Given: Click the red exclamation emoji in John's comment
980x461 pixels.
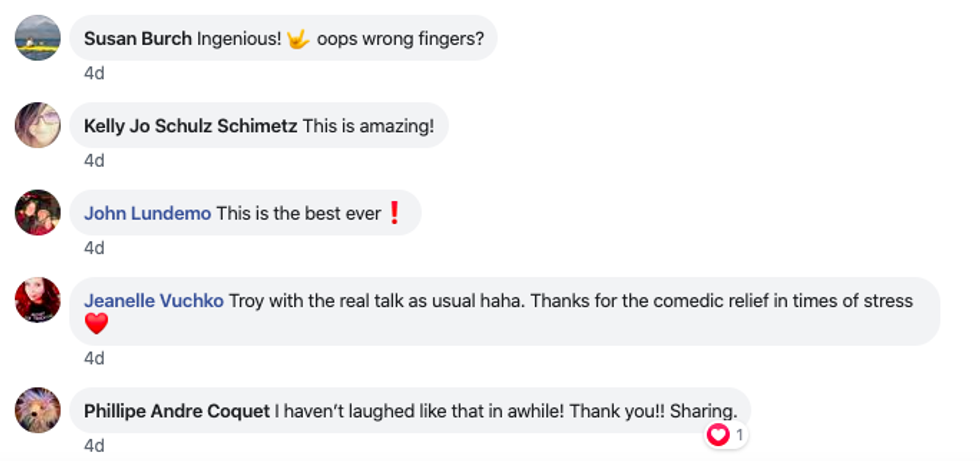Looking at the screenshot, I should click(394, 213).
